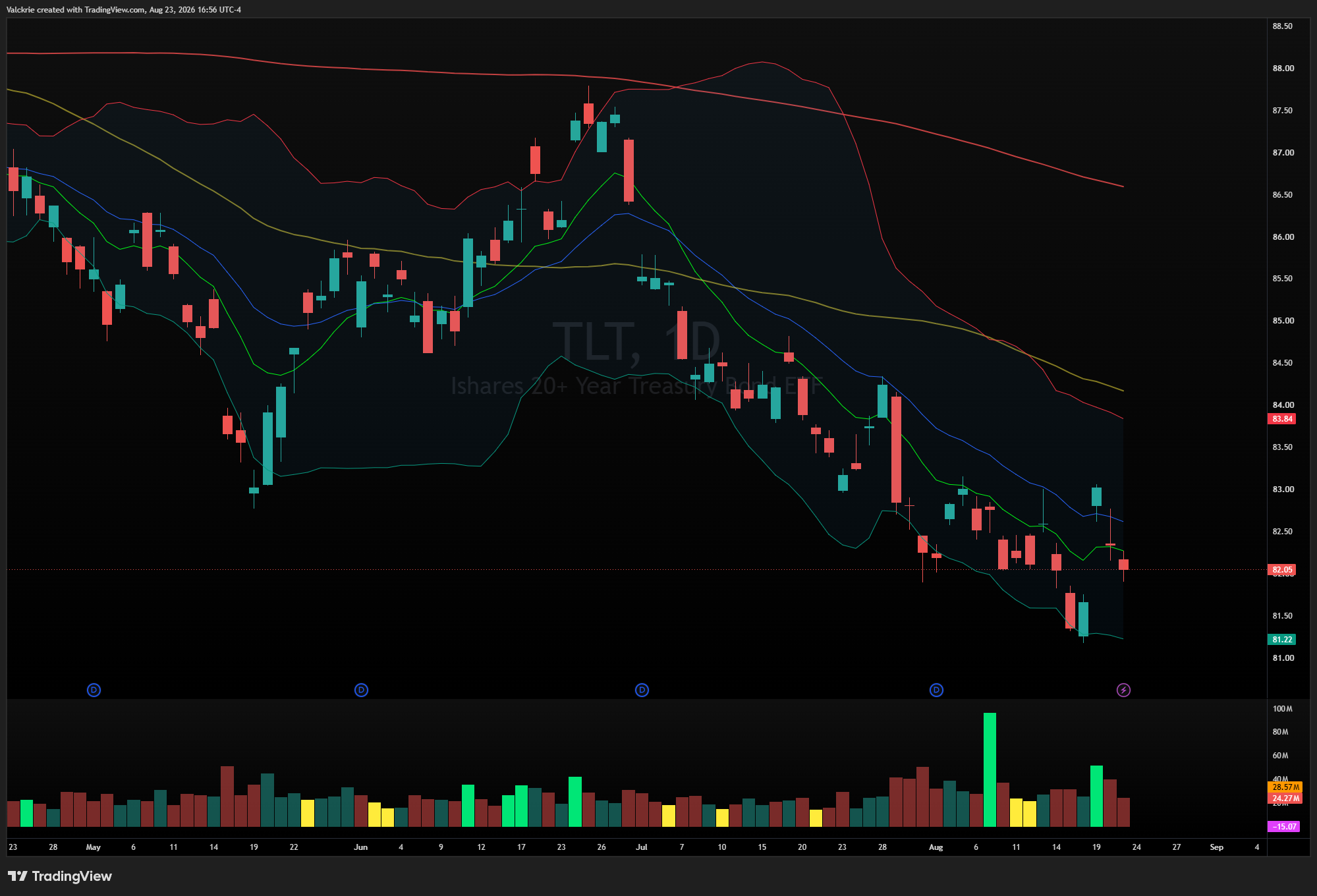
Task: Click the 100M volume axis label
Action: 1282,709
